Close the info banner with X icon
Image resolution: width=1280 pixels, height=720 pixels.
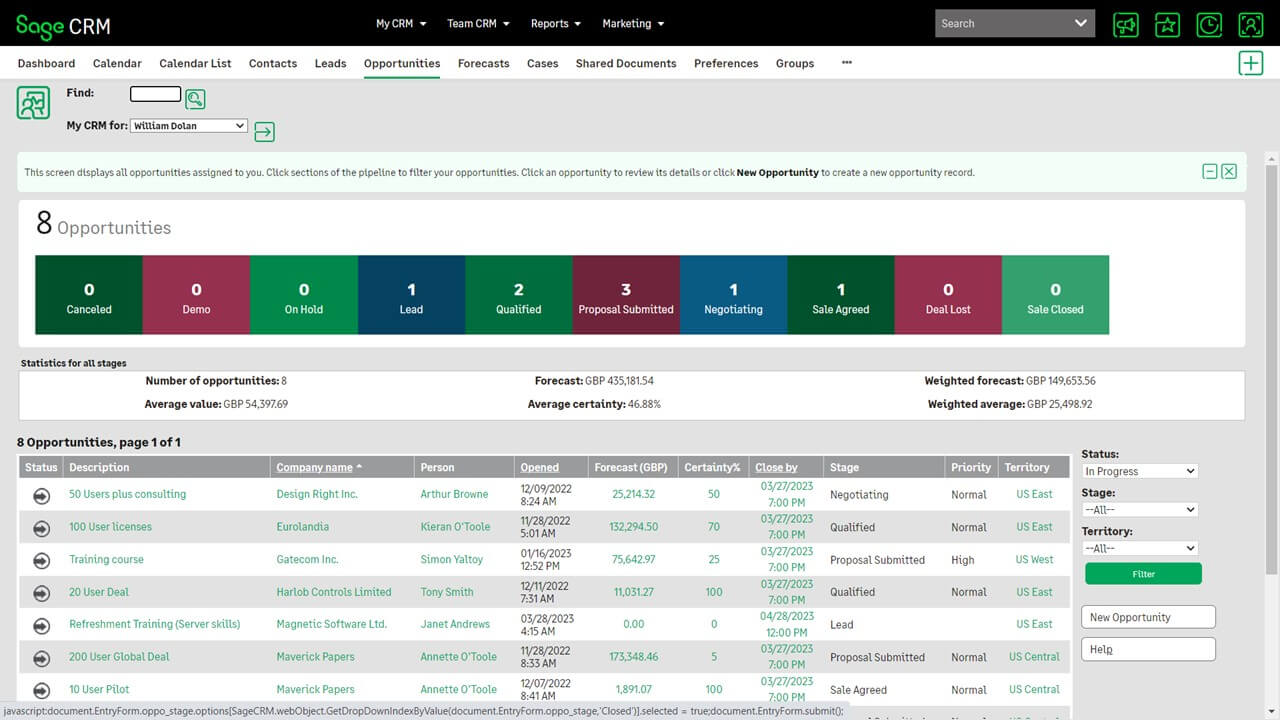point(1229,172)
